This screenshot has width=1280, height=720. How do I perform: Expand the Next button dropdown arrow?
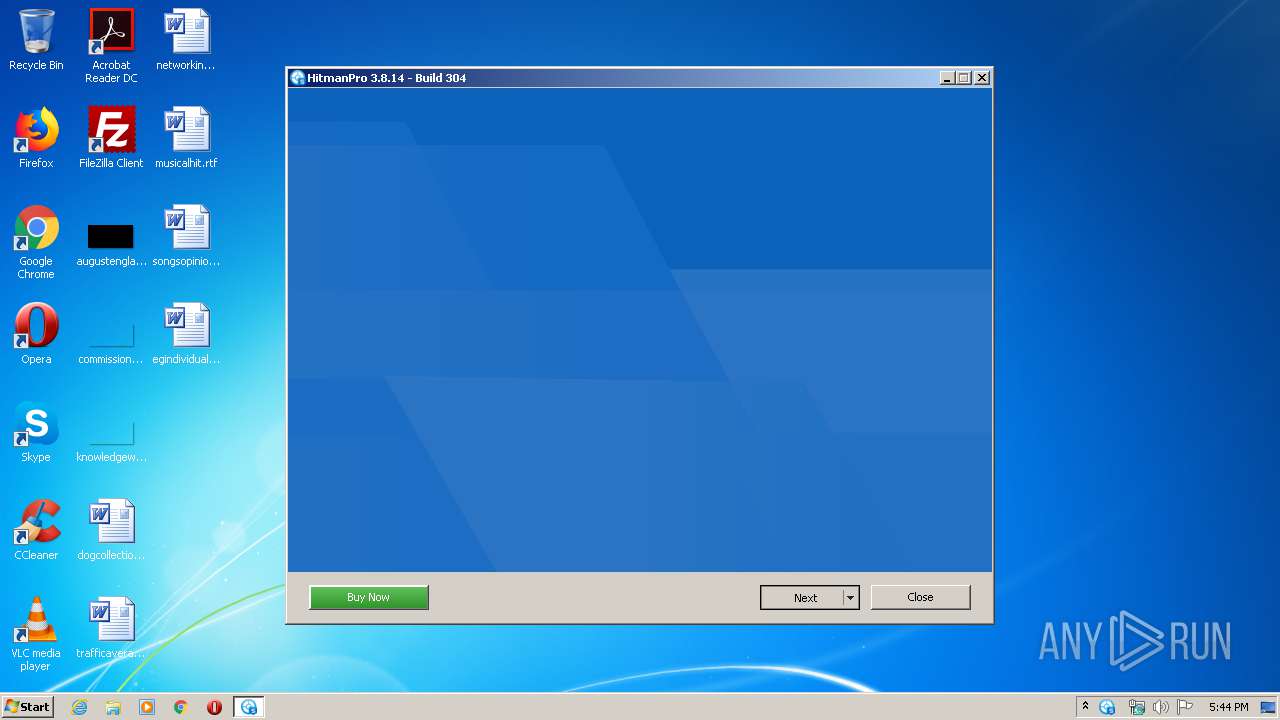pos(850,597)
